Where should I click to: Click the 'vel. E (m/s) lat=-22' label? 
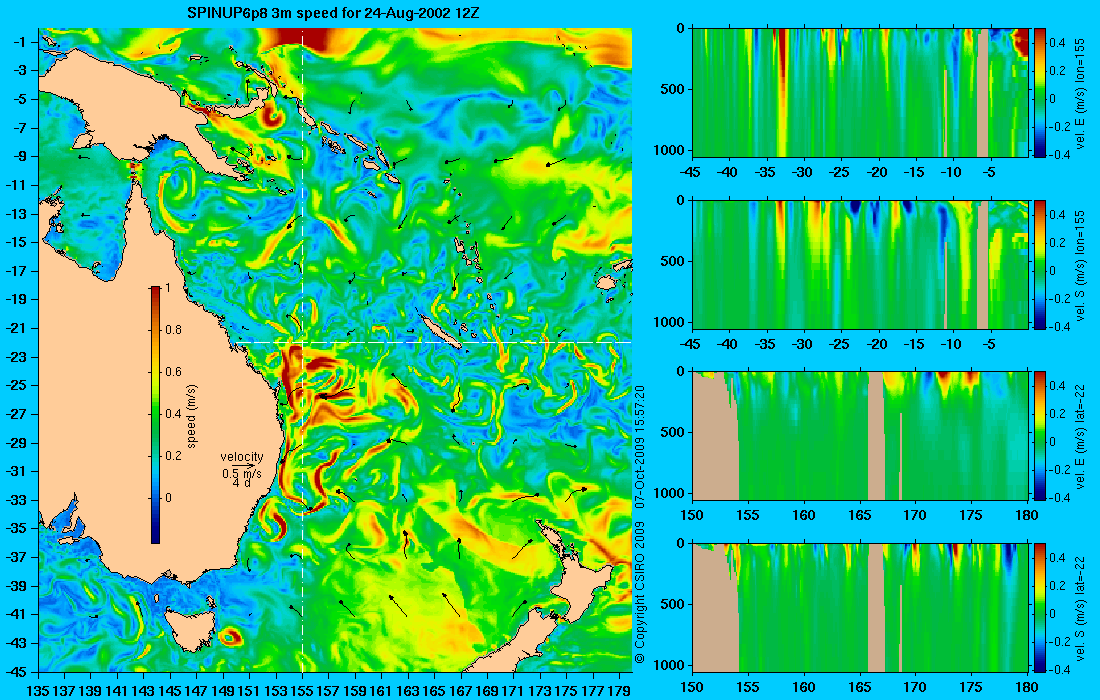coord(1080,436)
